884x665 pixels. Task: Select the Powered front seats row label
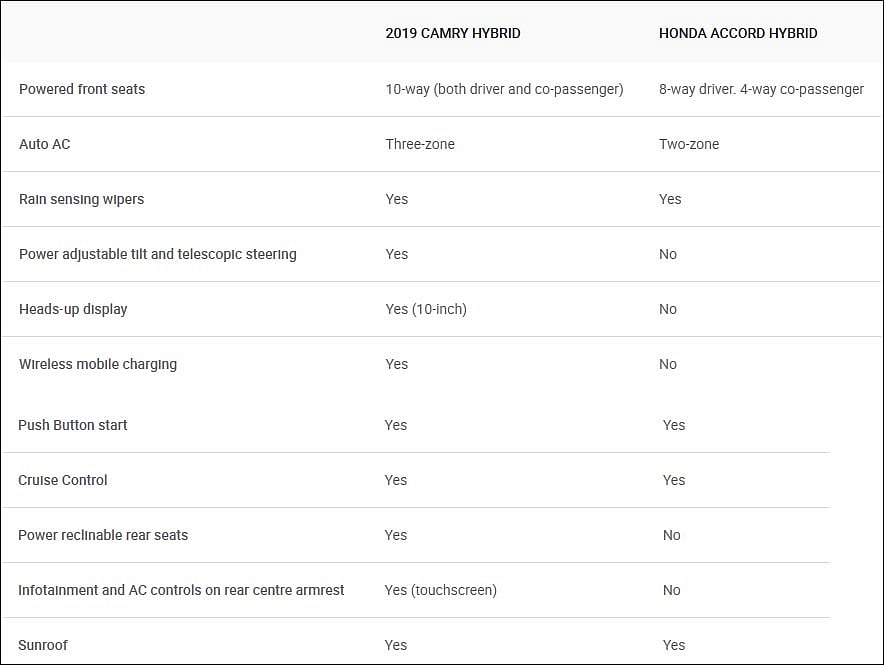coord(82,89)
